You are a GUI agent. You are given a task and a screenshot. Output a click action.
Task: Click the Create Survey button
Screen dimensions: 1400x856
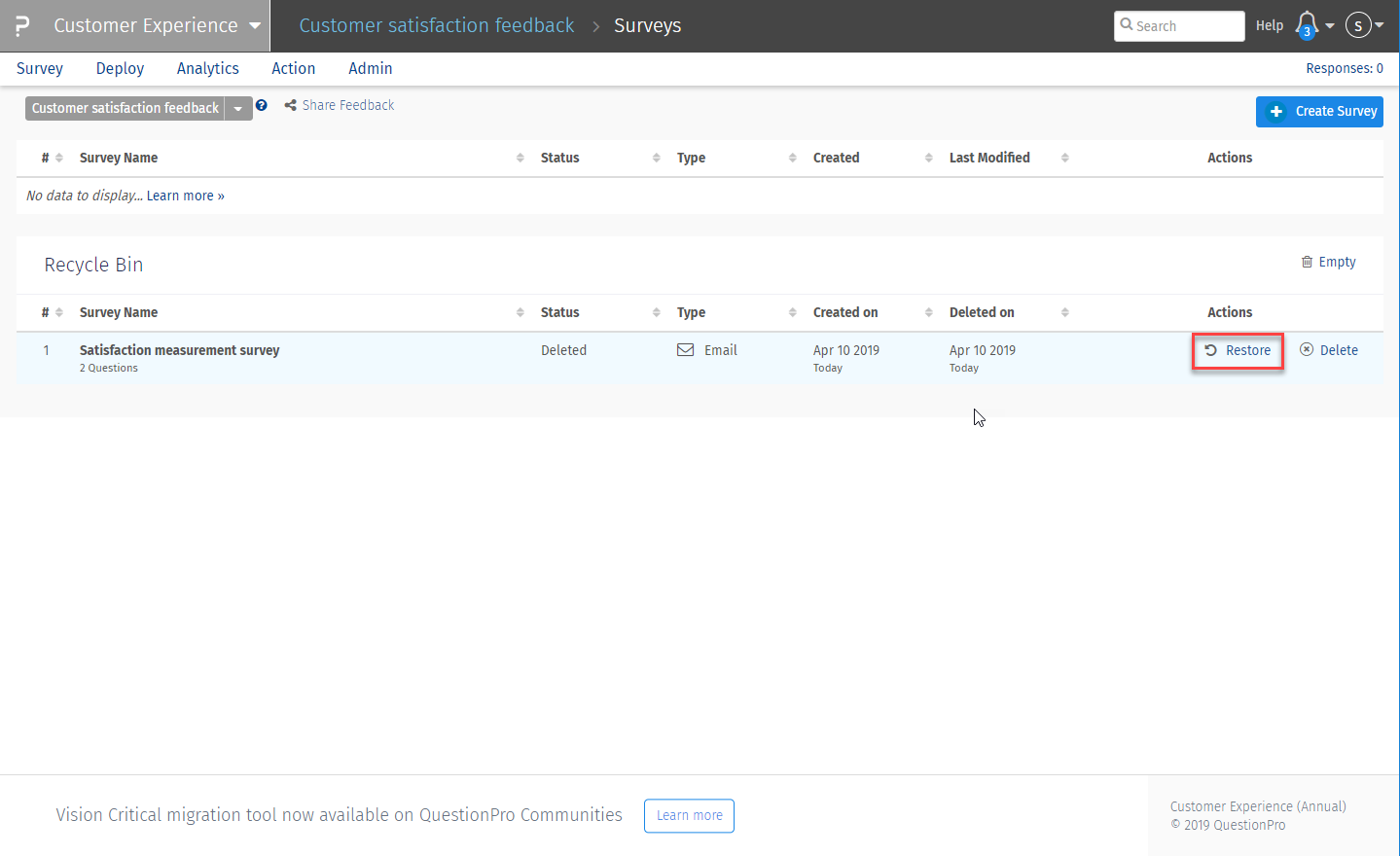1319,111
